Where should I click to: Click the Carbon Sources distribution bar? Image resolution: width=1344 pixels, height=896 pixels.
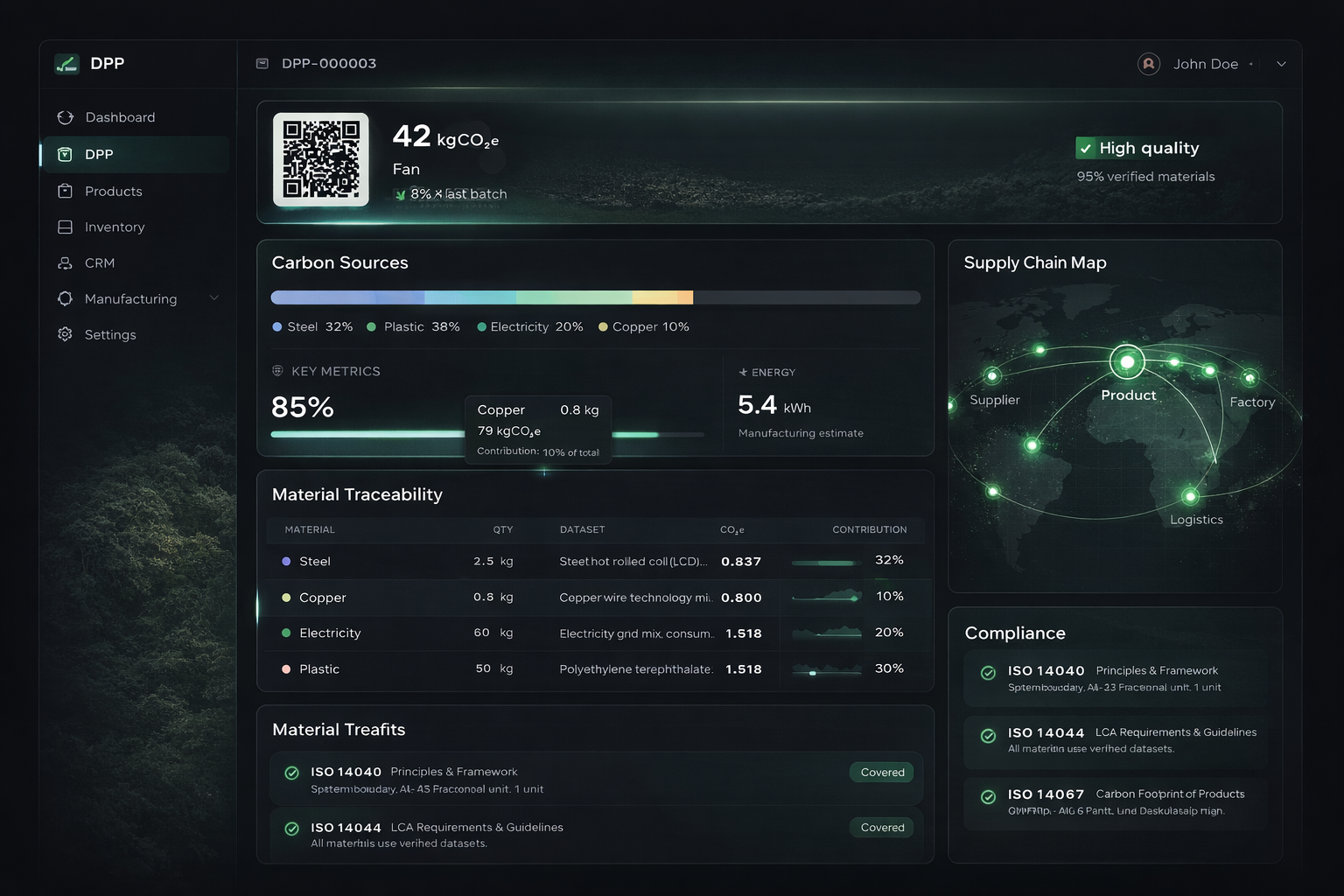595,297
